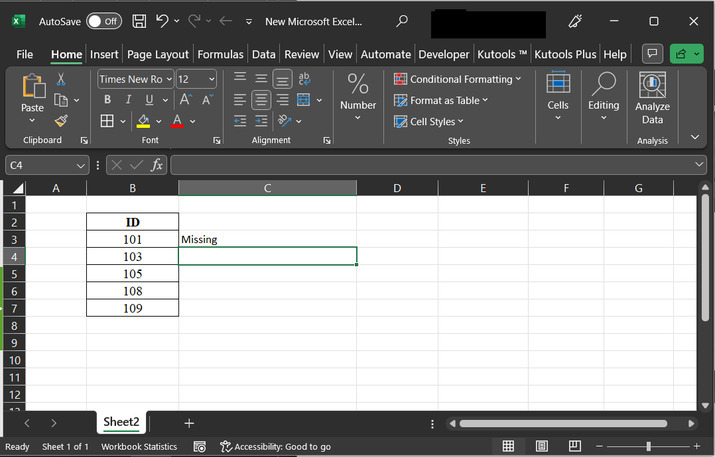The height and width of the screenshot is (457, 715).
Task: Toggle AutoSave switch
Action: [103, 21]
